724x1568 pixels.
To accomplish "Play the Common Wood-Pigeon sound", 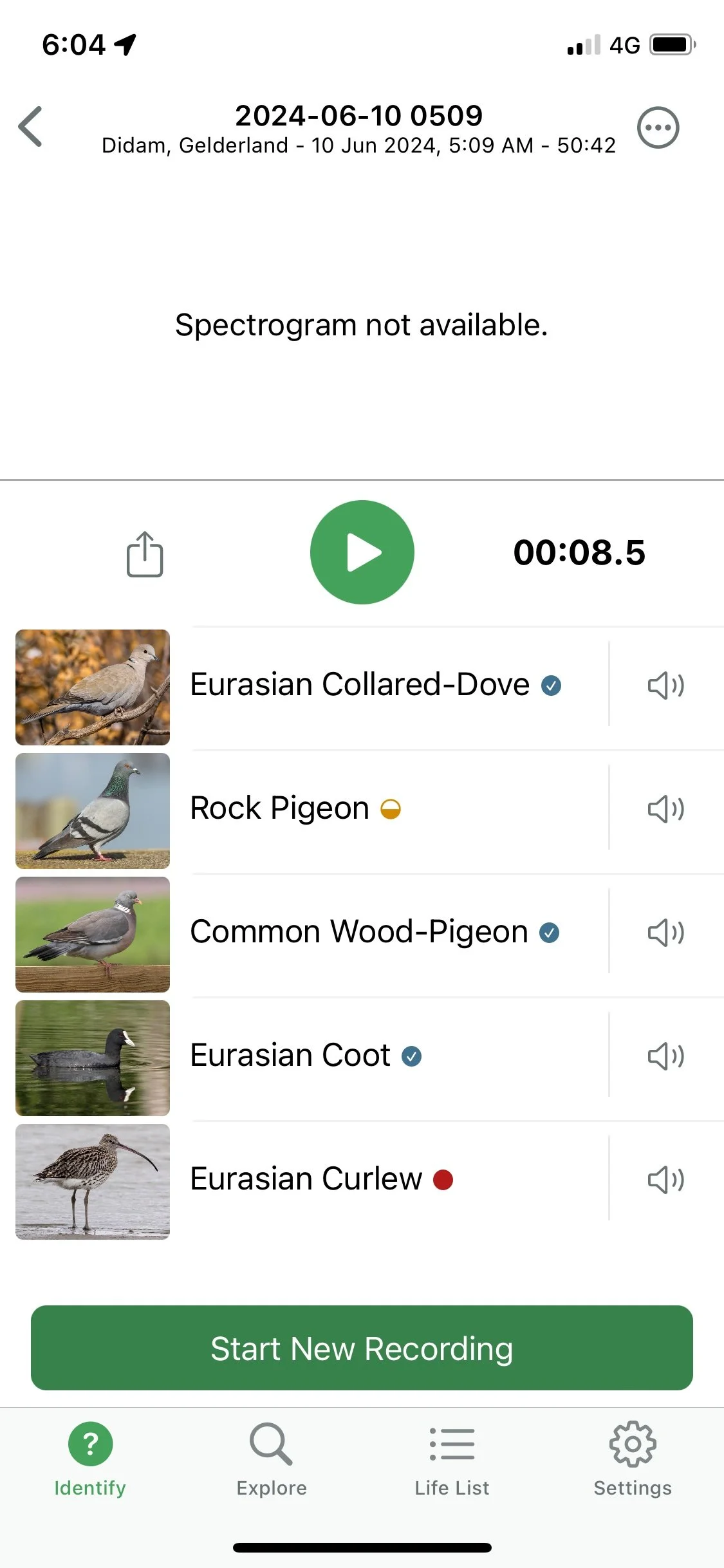I will pyautogui.click(x=666, y=932).
